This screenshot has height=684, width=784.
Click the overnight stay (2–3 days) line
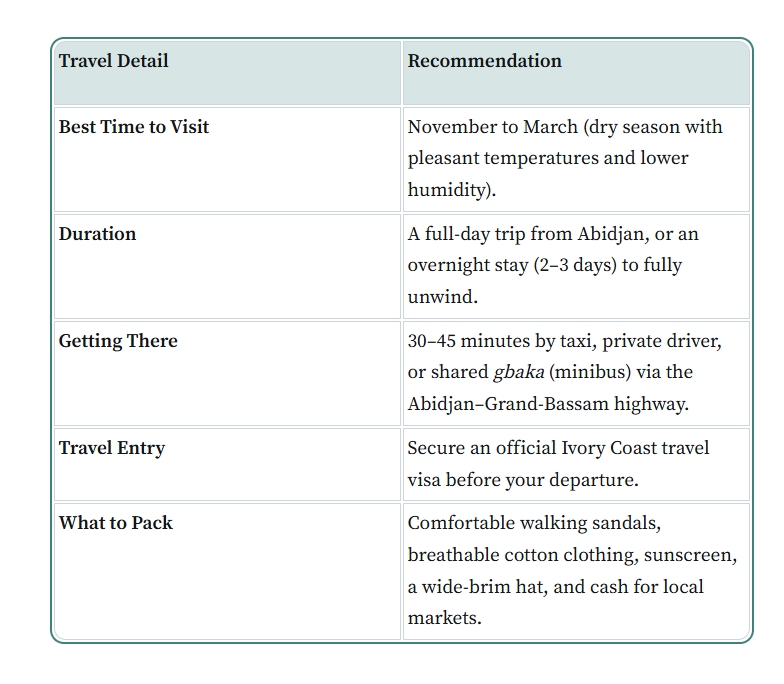tap(544, 265)
